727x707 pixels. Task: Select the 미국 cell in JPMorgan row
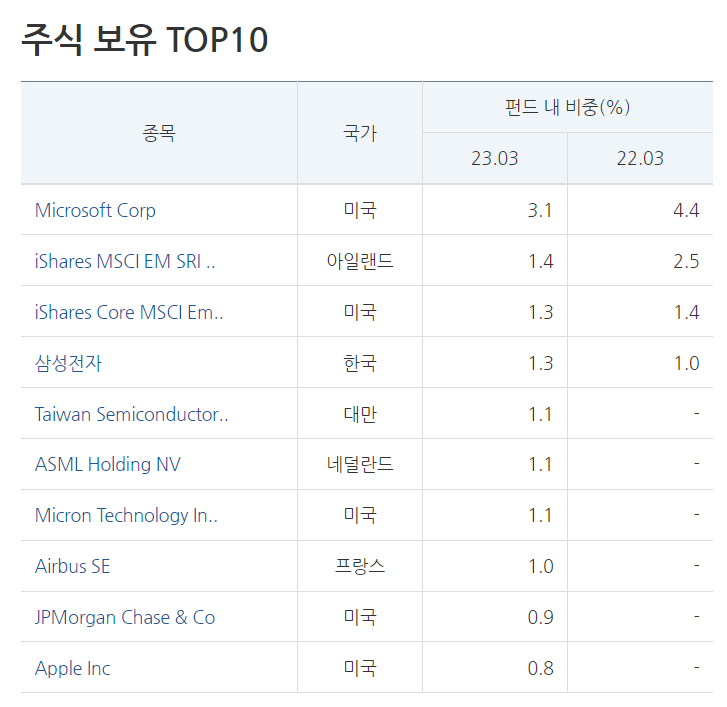pos(360,618)
